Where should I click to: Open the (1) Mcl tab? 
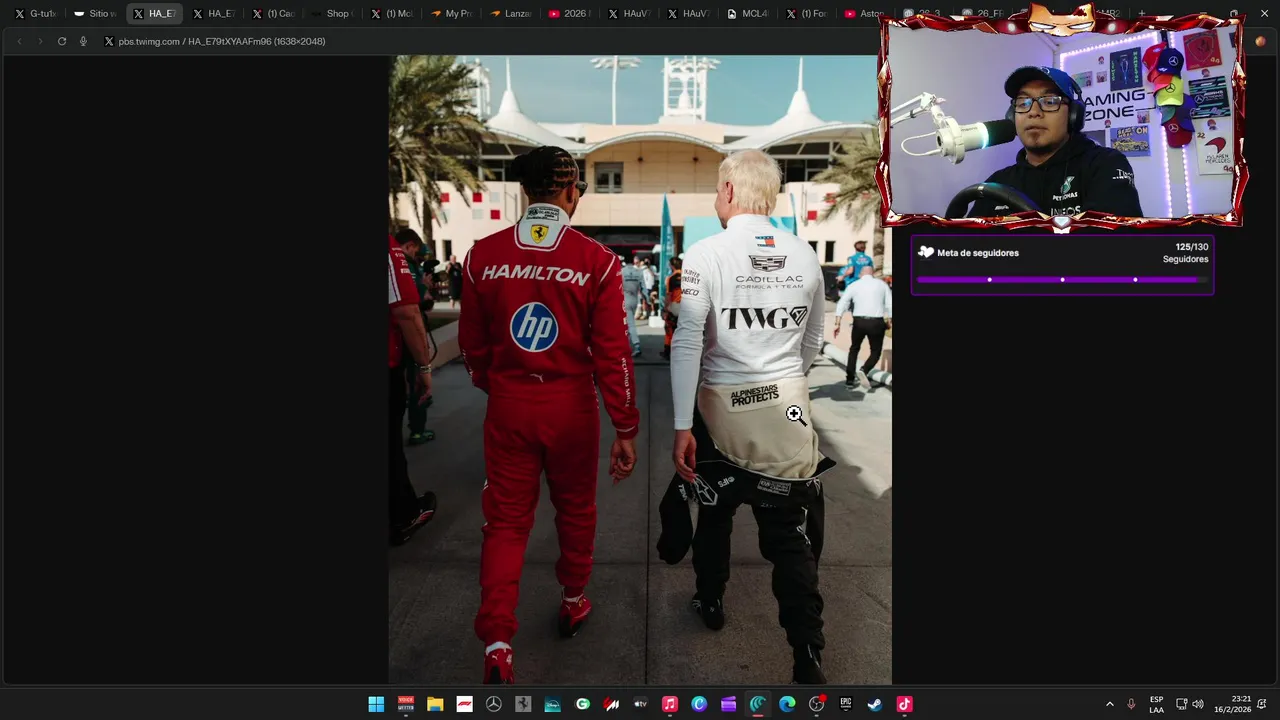point(392,14)
